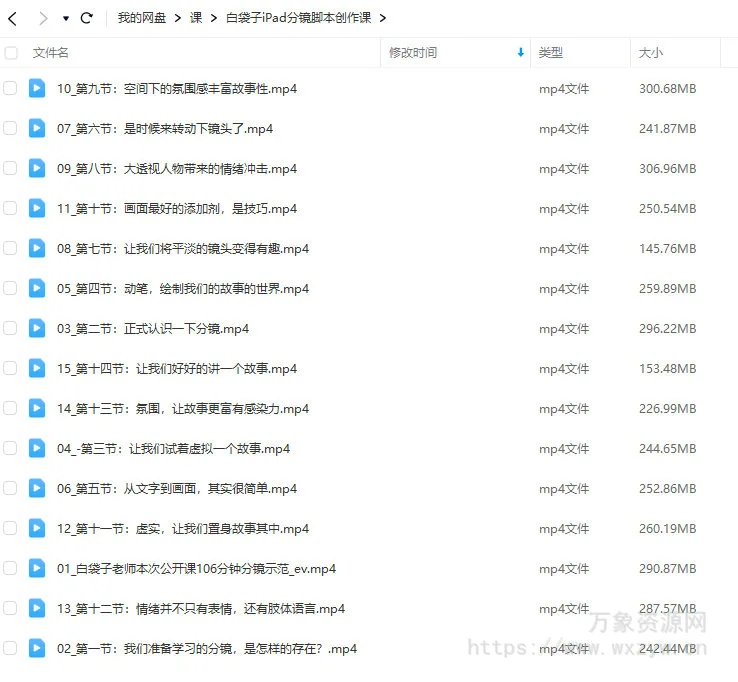Click the video icon for 10_第九节 file

click(x=37, y=88)
